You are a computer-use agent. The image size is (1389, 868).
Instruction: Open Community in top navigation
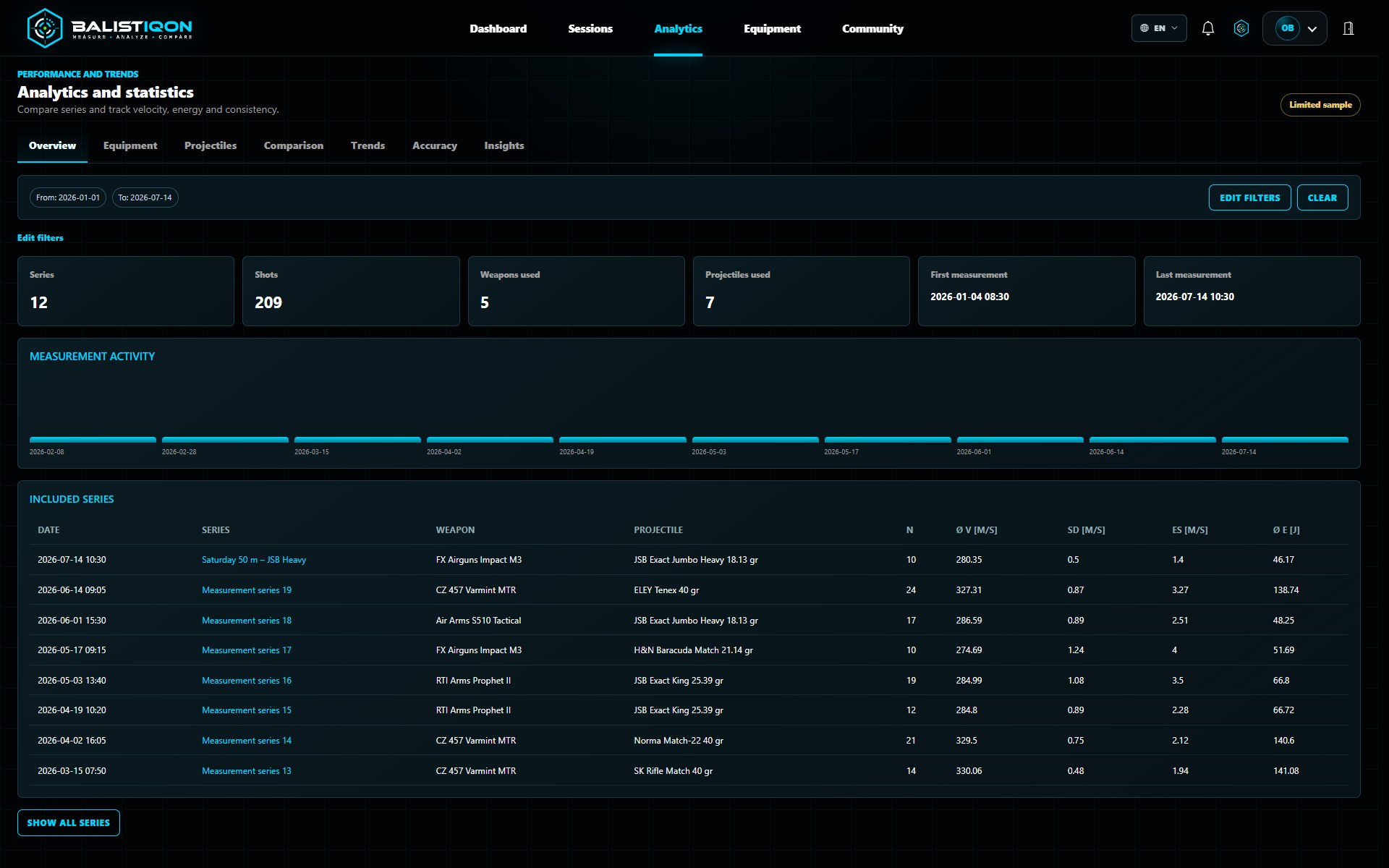tap(872, 28)
